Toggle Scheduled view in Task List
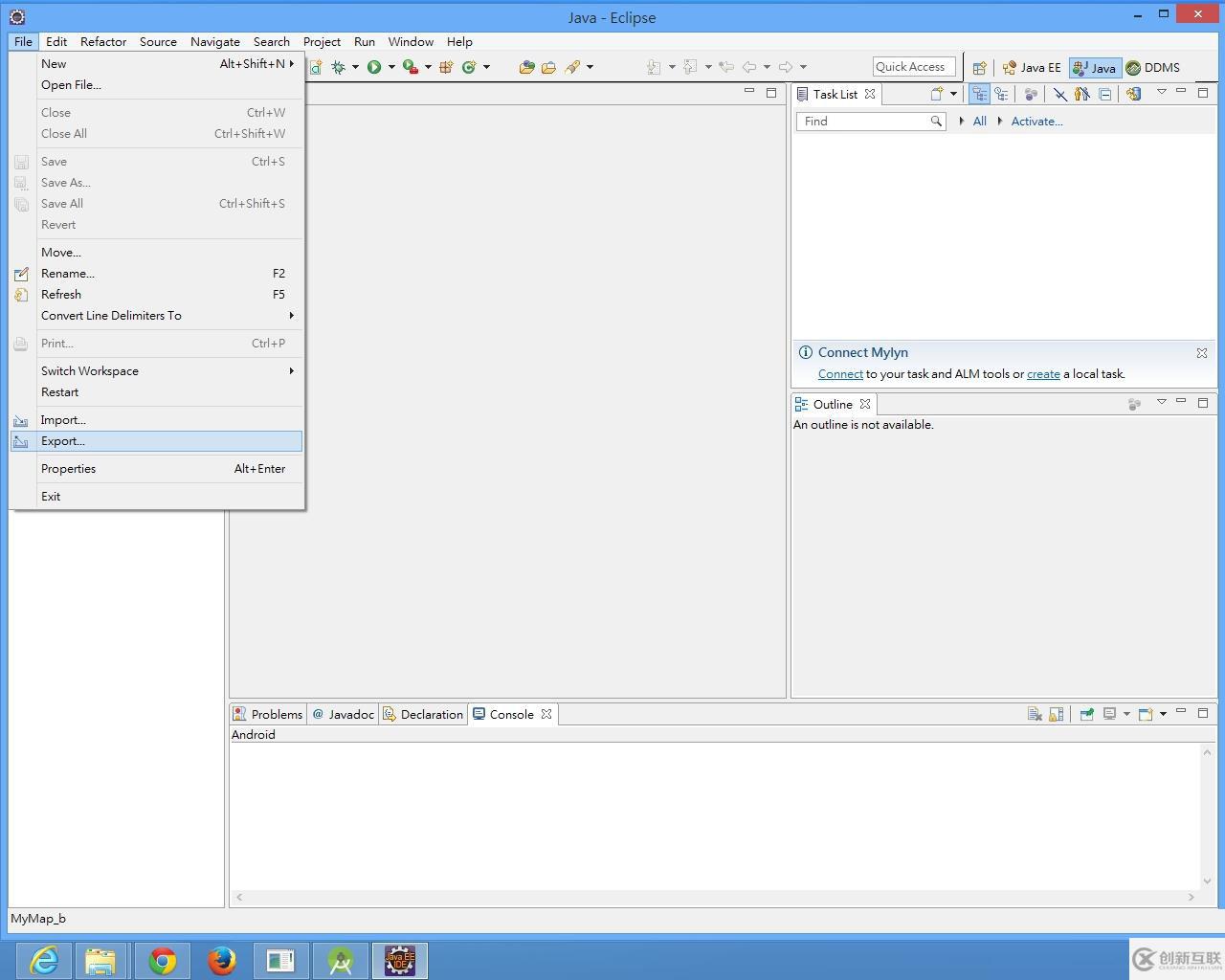 click(1001, 94)
